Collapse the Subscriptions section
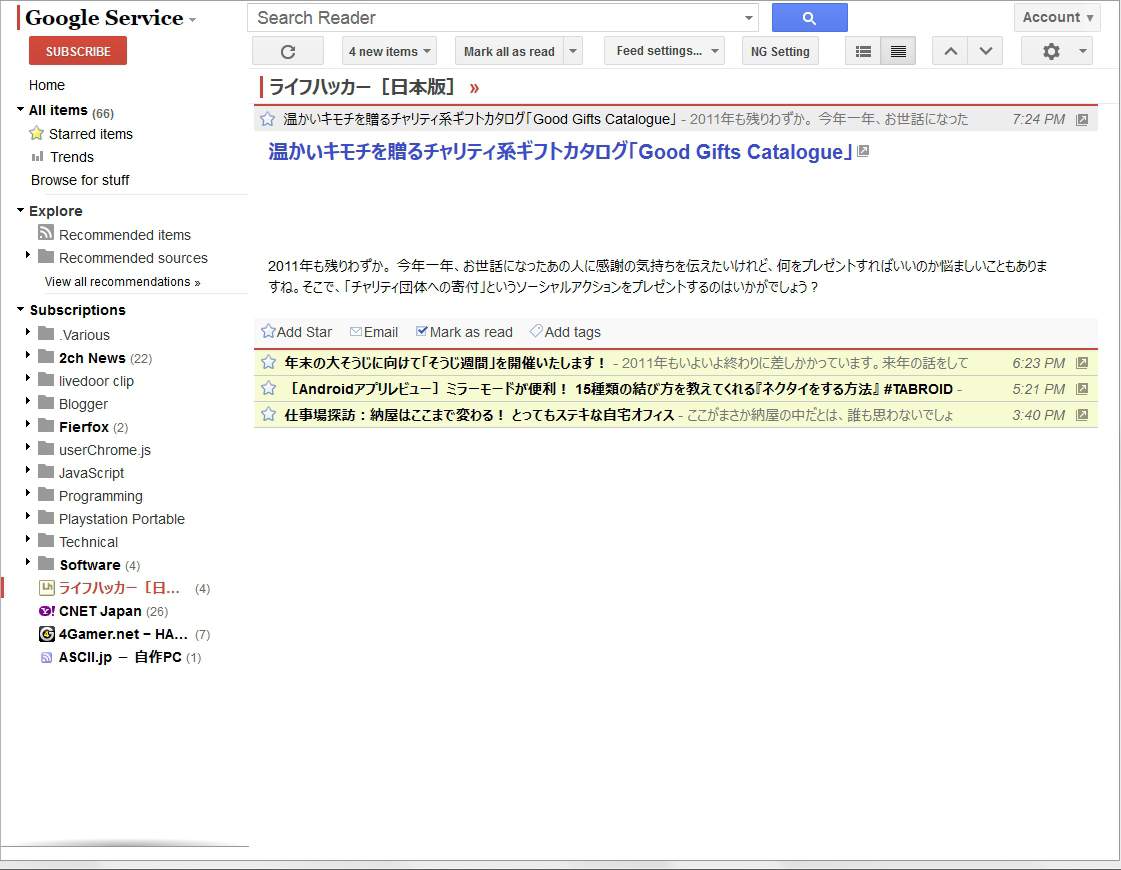The height and width of the screenshot is (870, 1121). 20,309
